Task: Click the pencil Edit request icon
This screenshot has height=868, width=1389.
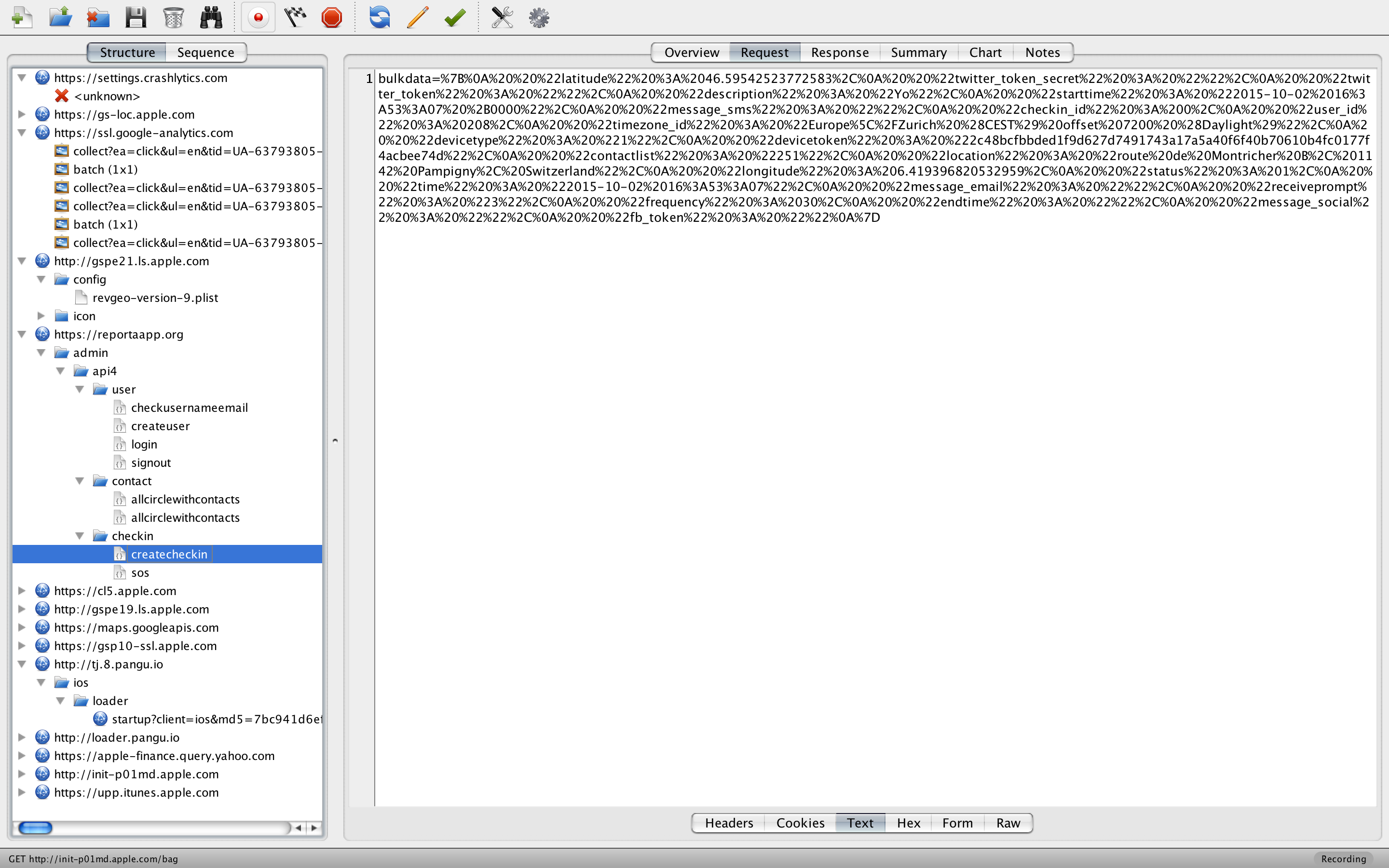Action: (x=417, y=17)
